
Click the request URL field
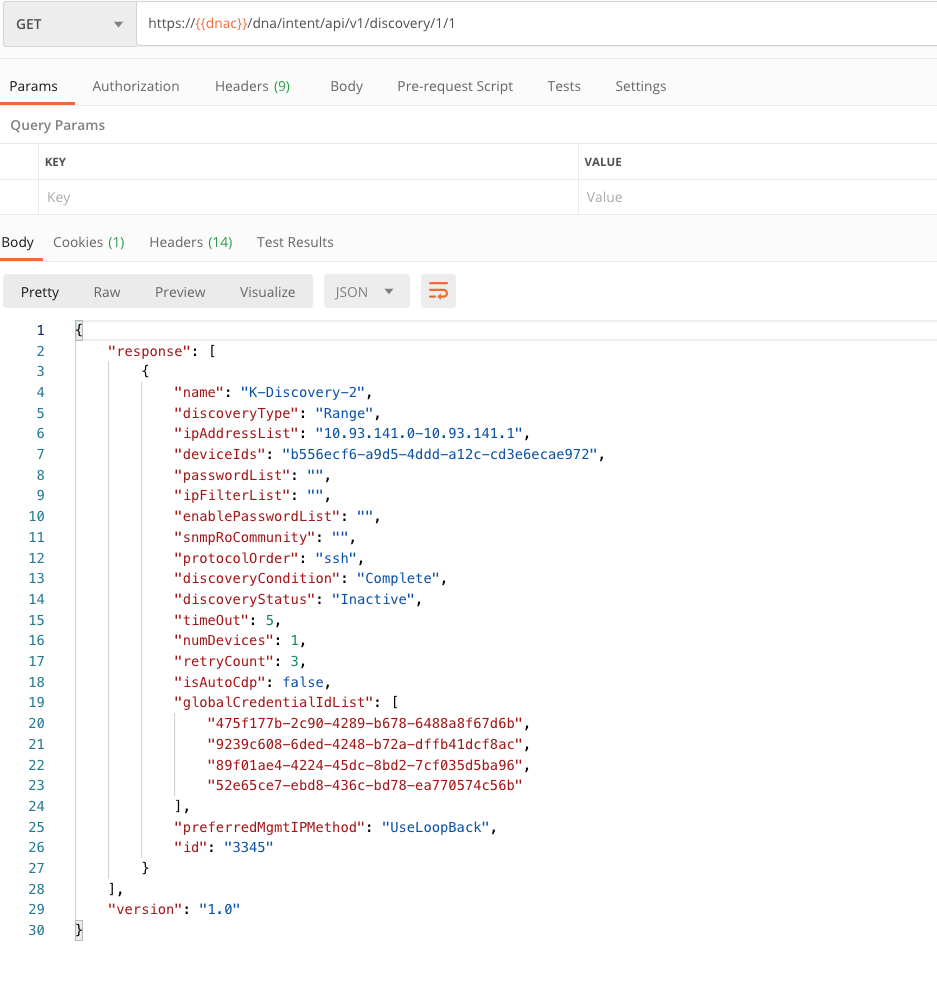click(x=535, y=24)
